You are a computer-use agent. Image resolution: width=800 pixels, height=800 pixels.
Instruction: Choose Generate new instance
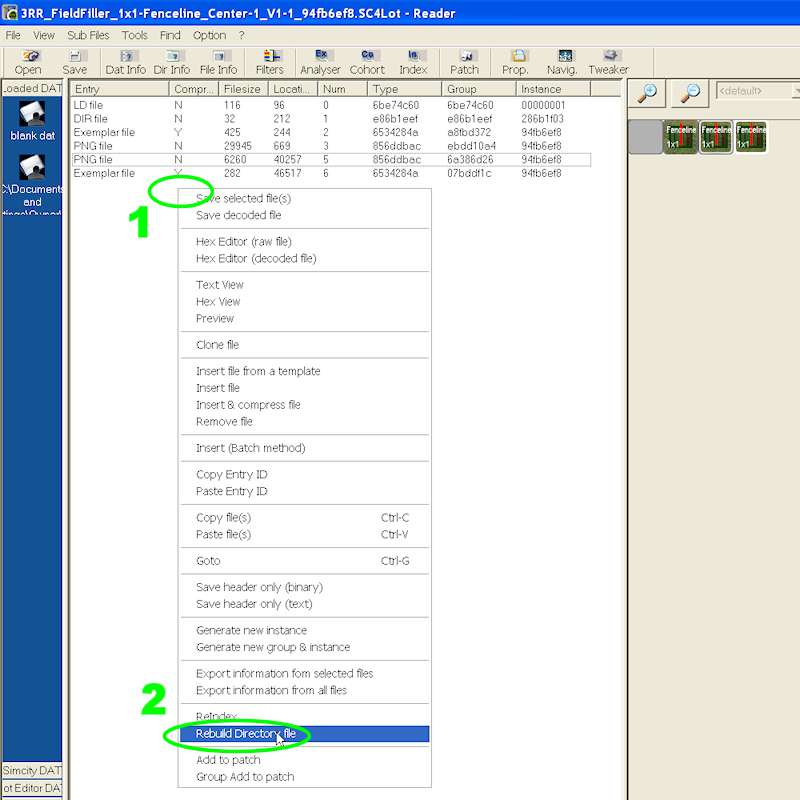(305, 630)
